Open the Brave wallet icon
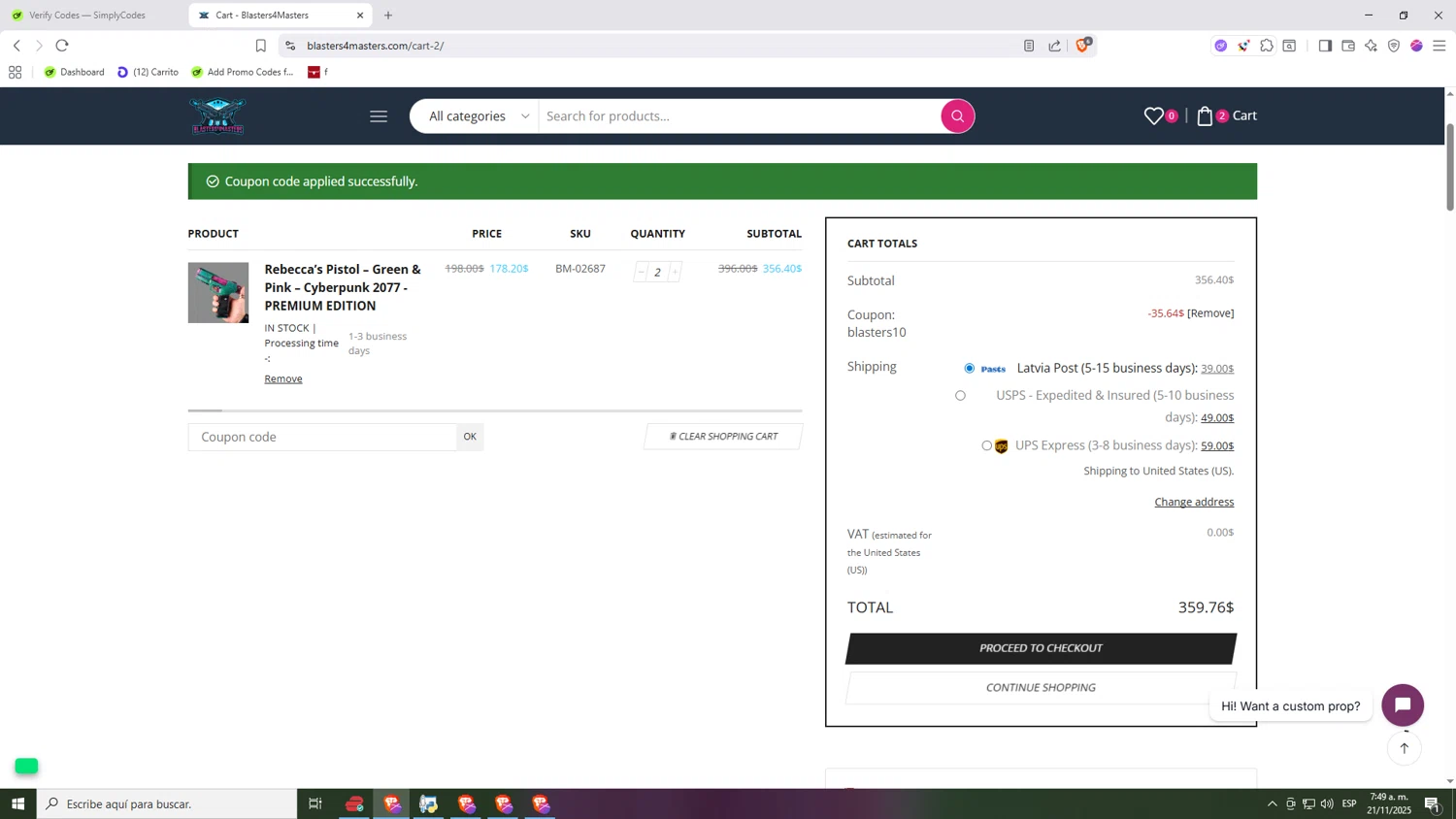This screenshot has width=1456, height=819. [1348, 46]
